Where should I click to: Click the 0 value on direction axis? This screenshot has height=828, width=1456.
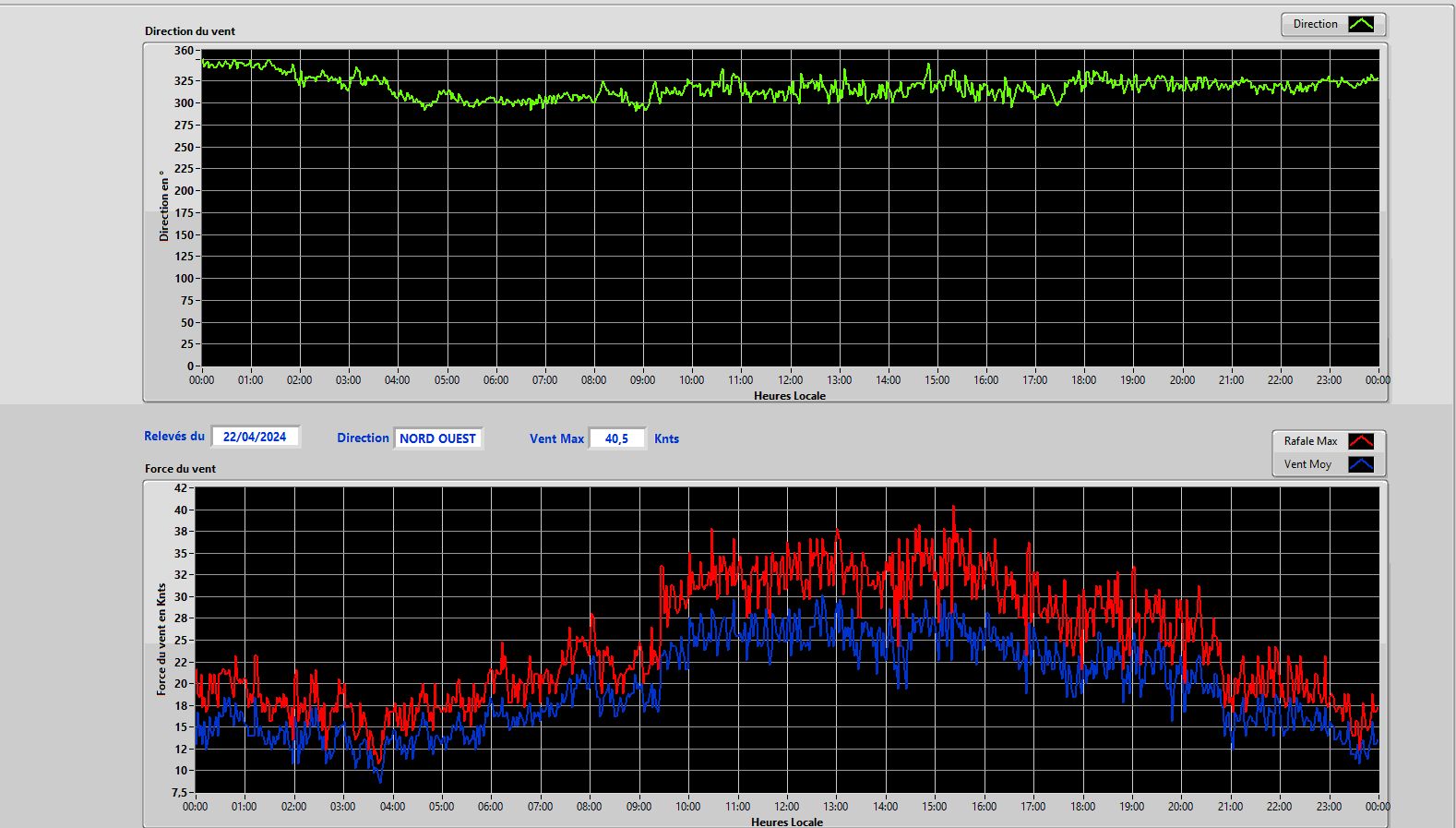tap(190, 366)
